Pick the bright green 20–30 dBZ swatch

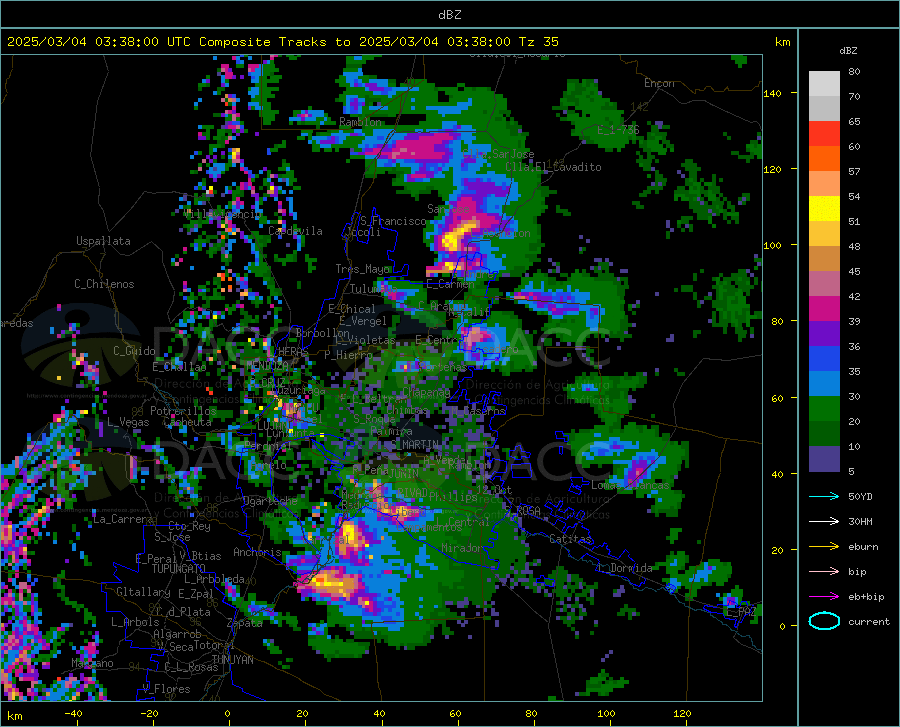coord(824,409)
